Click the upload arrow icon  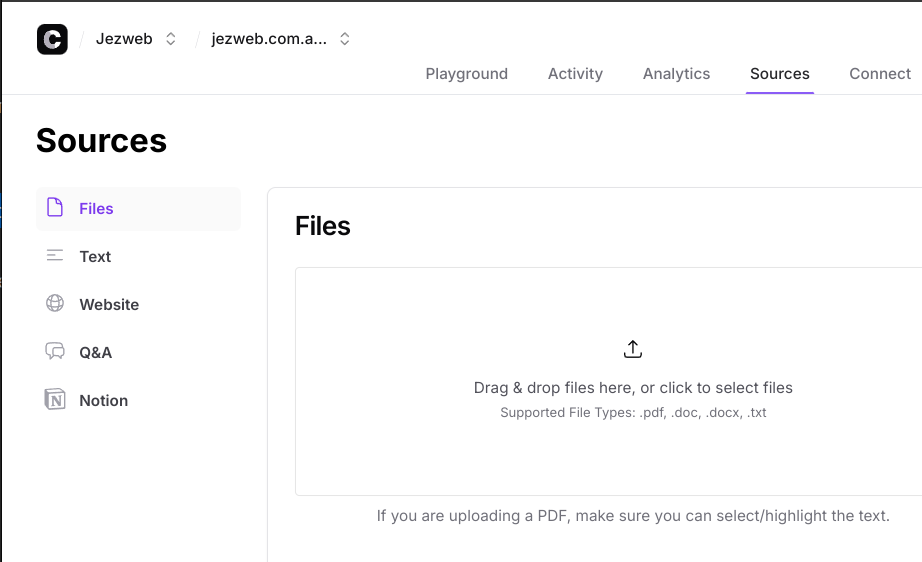632,349
